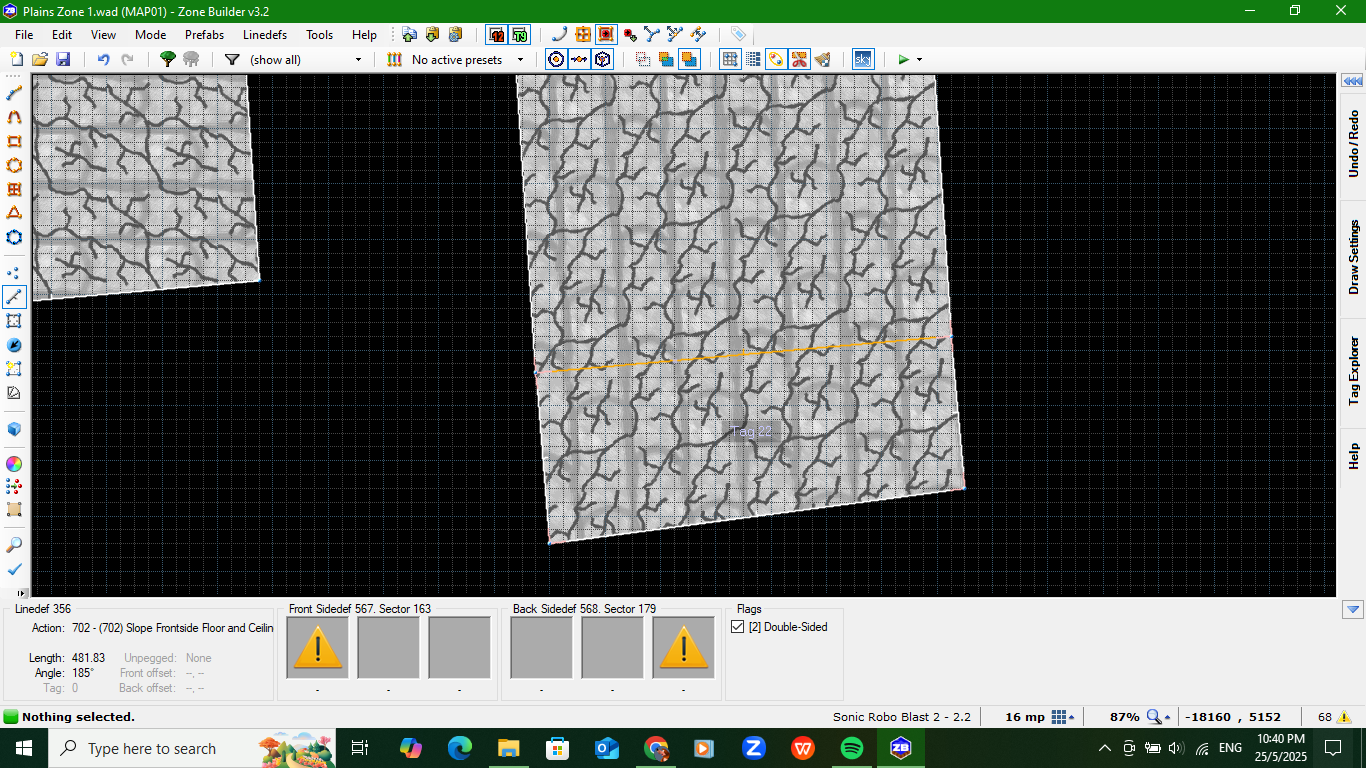The width and height of the screenshot is (1366, 768).
Task: Show hidden system tray icons chevron
Action: tap(1105, 748)
